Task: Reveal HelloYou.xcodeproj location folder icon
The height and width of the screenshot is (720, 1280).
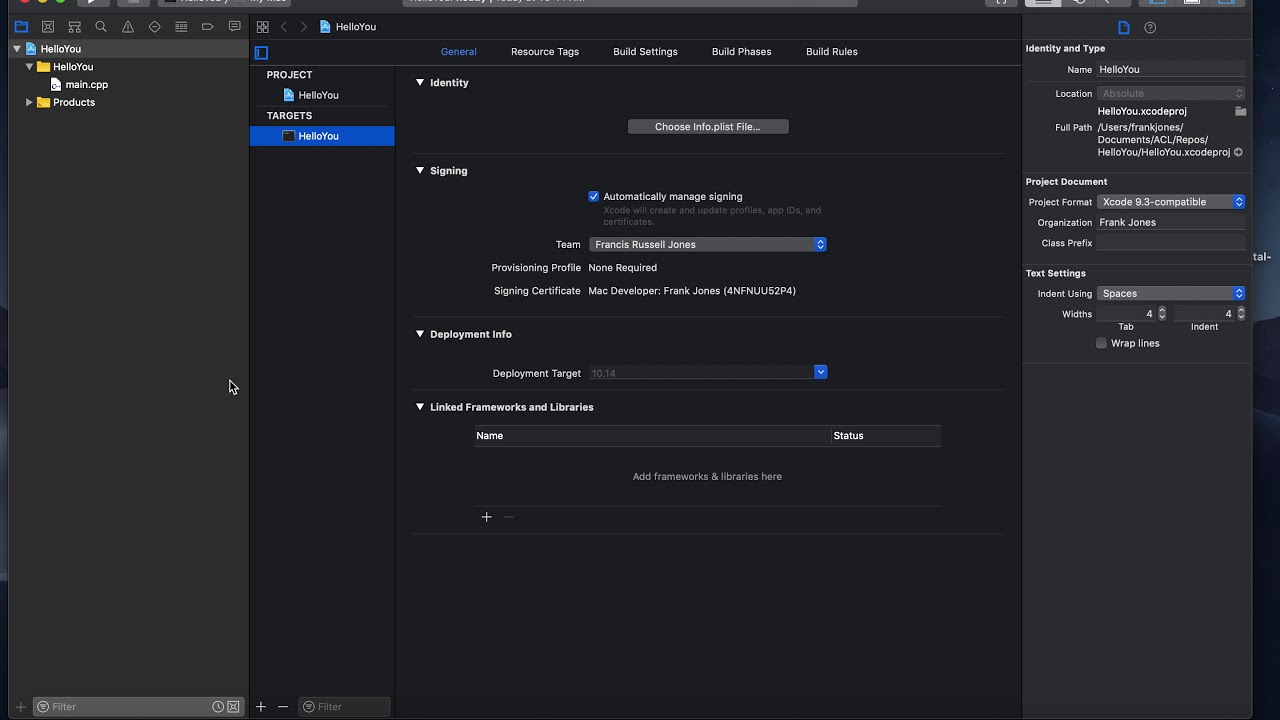Action: tap(1240, 111)
